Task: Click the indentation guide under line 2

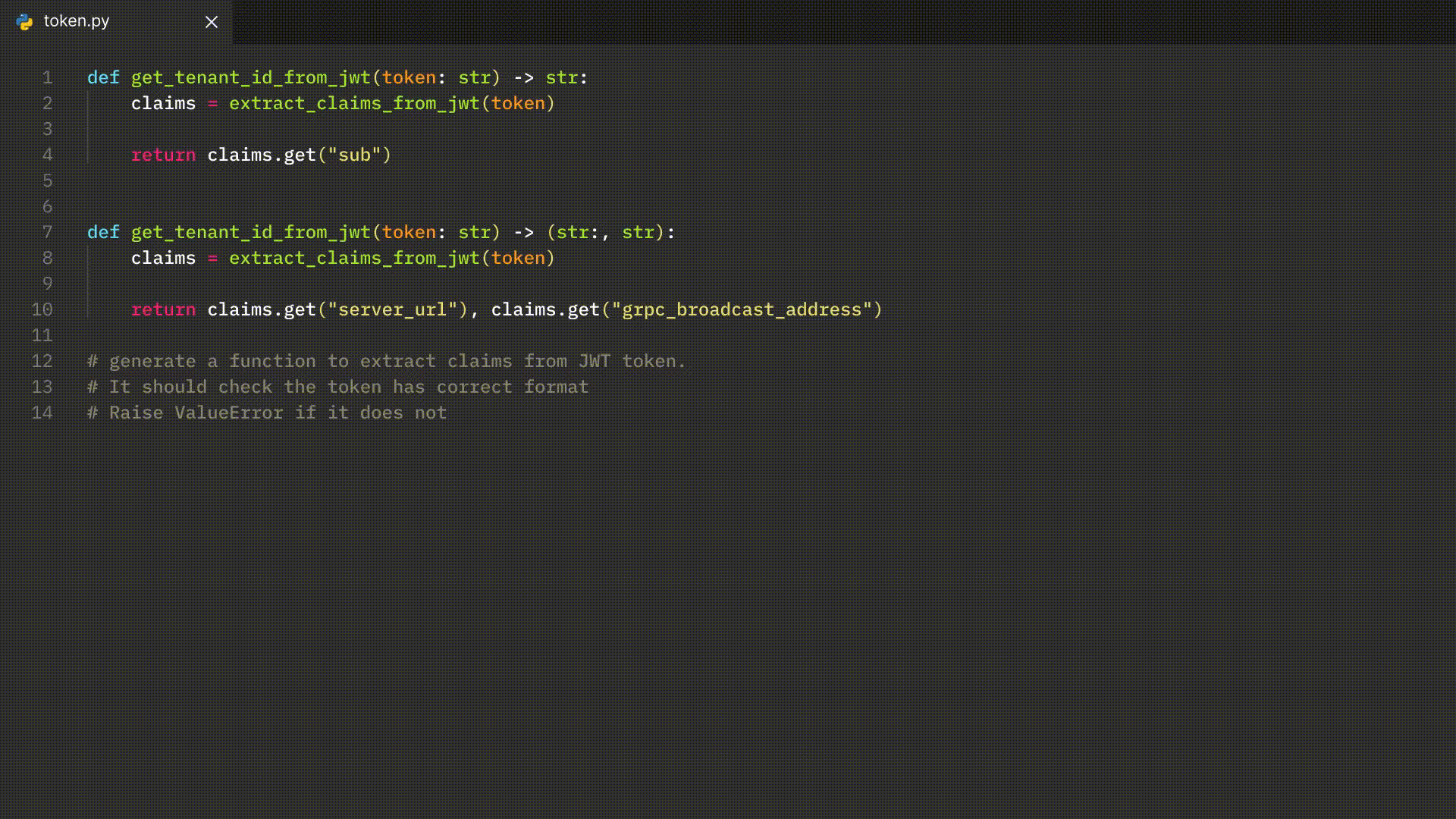Action: click(x=88, y=129)
